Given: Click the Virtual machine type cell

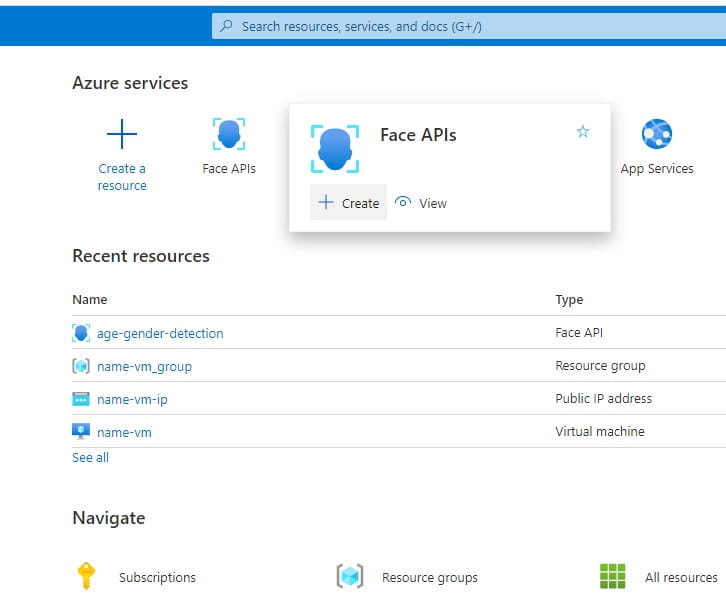Looking at the screenshot, I should point(600,432).
